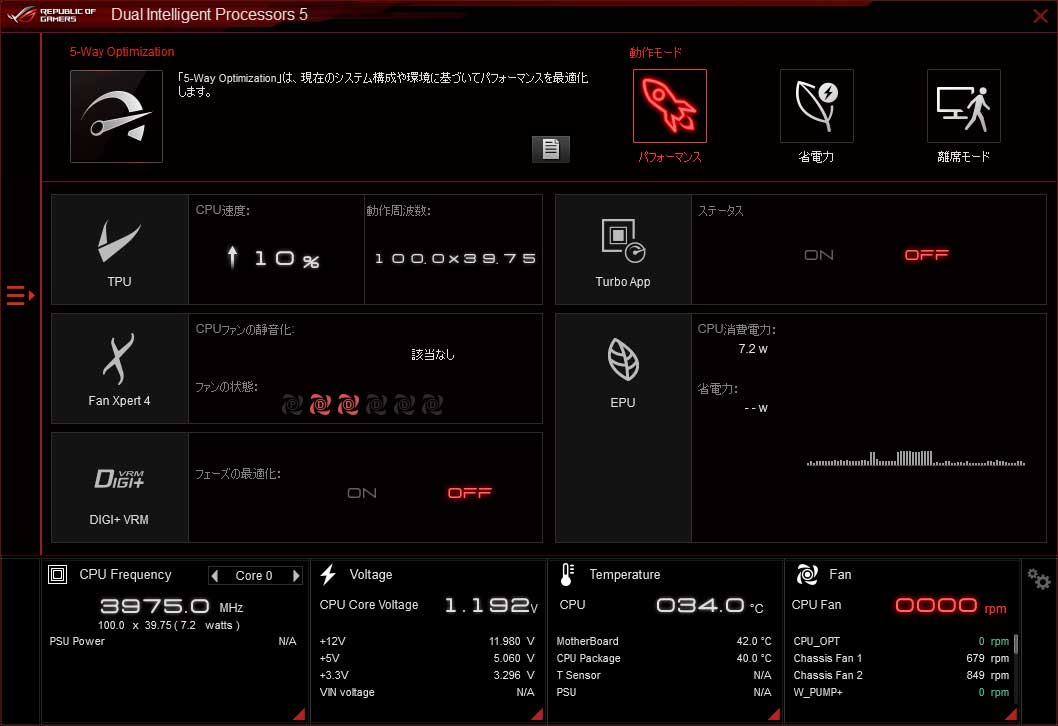This screenshot has height=726, width=1058.
Task: Close the Dual Intelligent Processors window
Action: coord(1040,16)
